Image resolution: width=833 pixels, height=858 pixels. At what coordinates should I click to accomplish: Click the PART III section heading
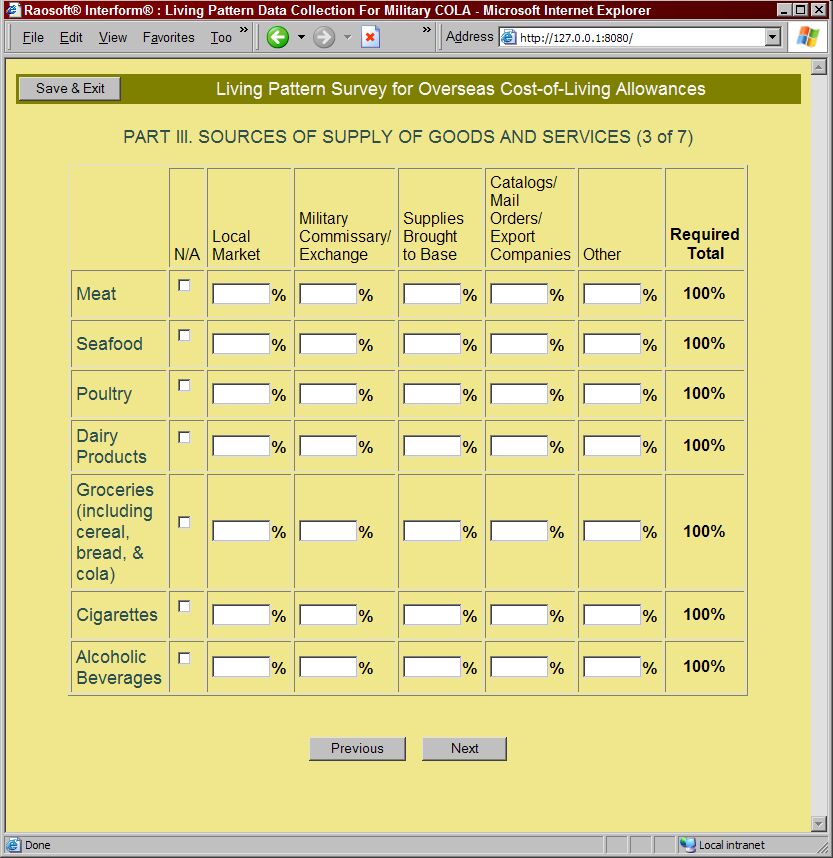[408, 137]
